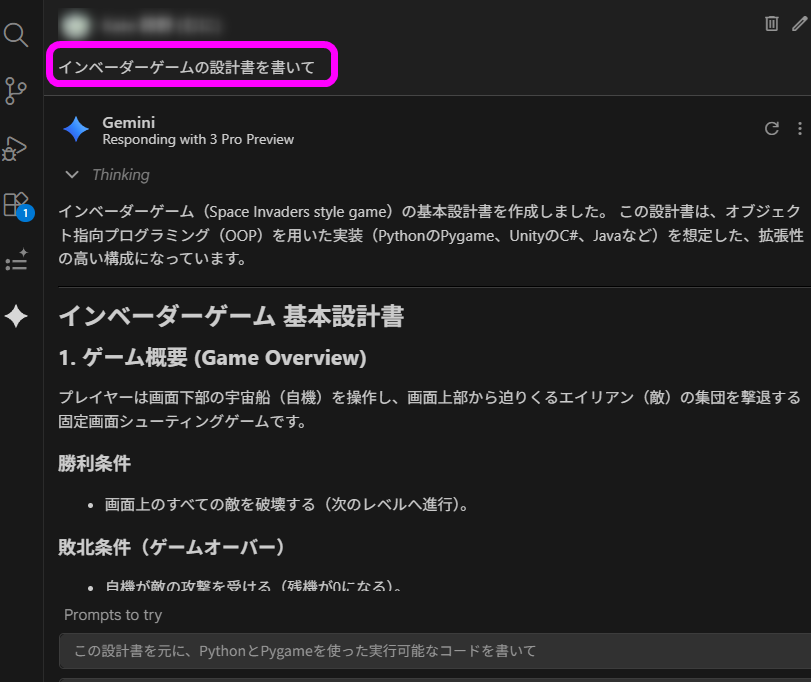This screenshot has width=811, height=682.
Task: Toggle the Thinking details by clicking its label
Action: [122, 174]
